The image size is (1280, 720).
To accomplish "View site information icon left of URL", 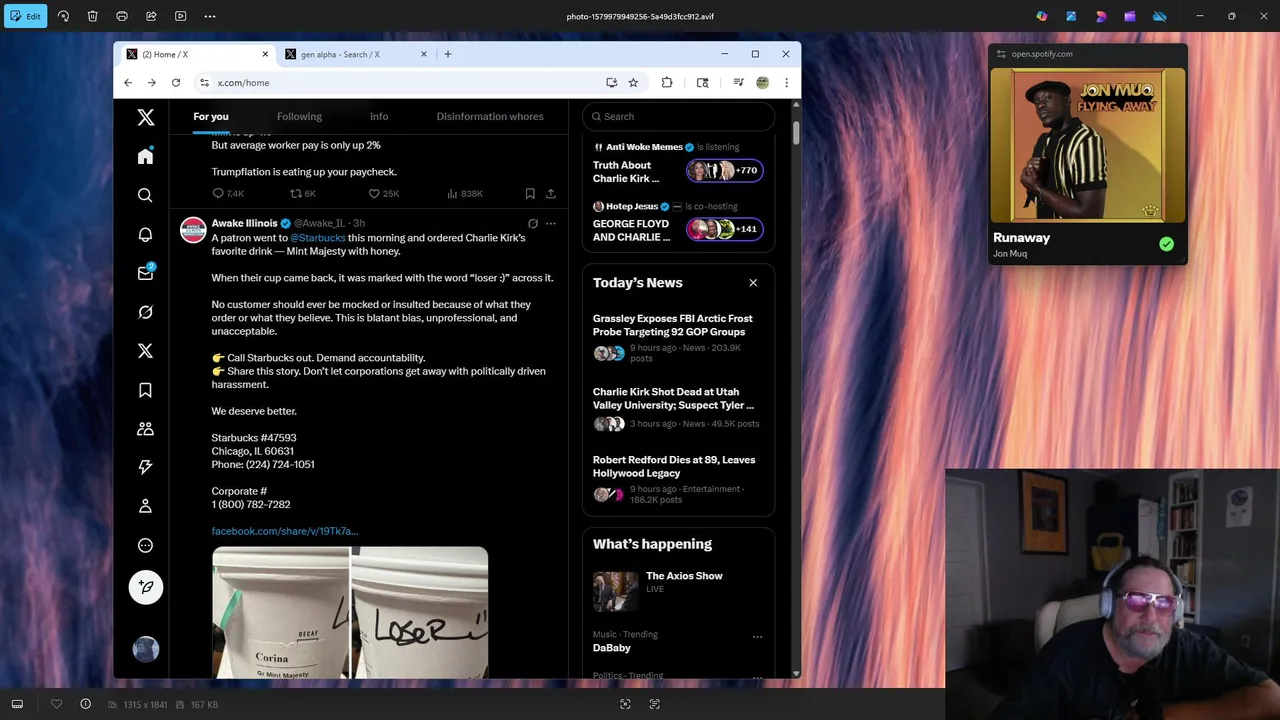I will (204, 83).
